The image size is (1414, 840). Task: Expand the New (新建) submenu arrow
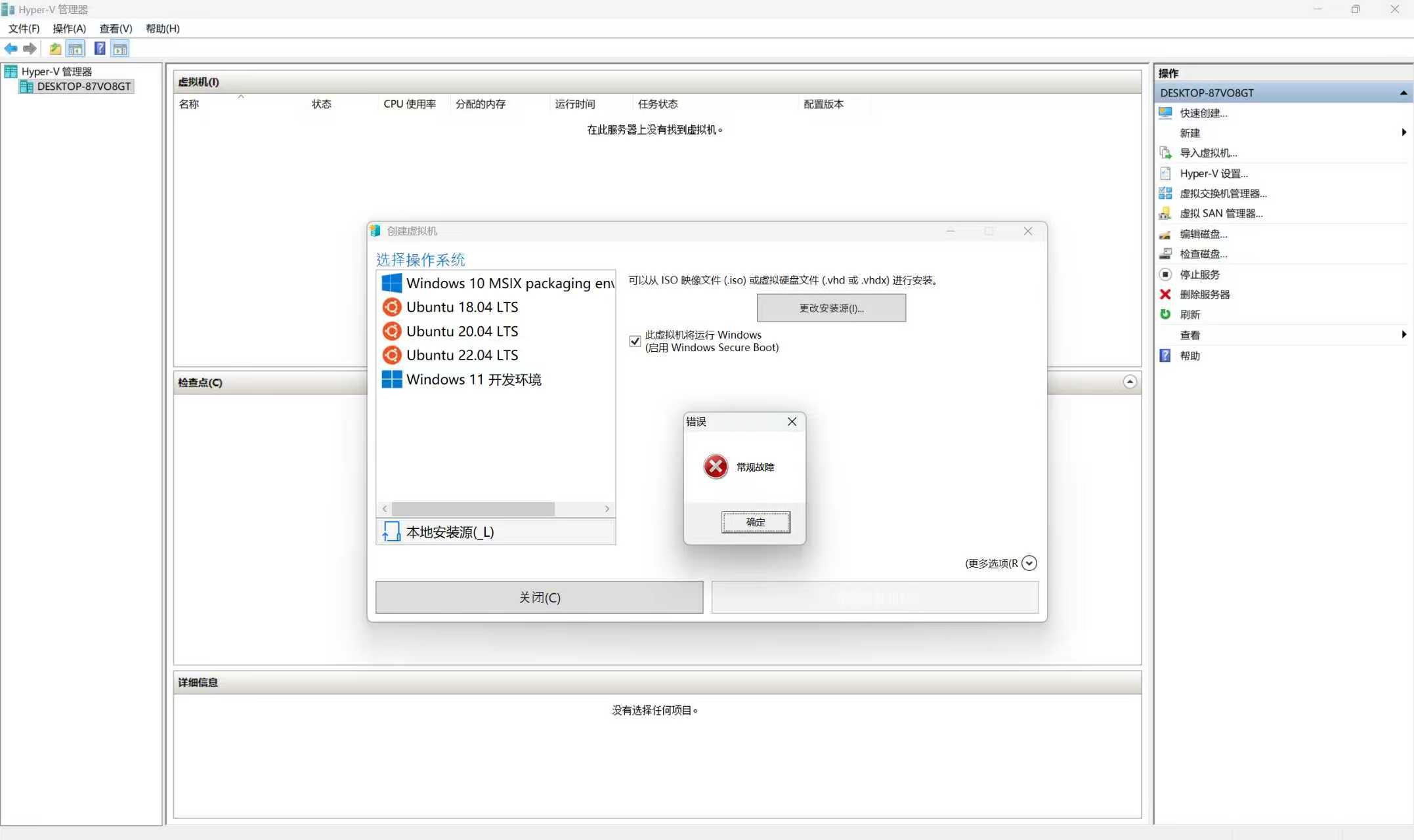1403,133
